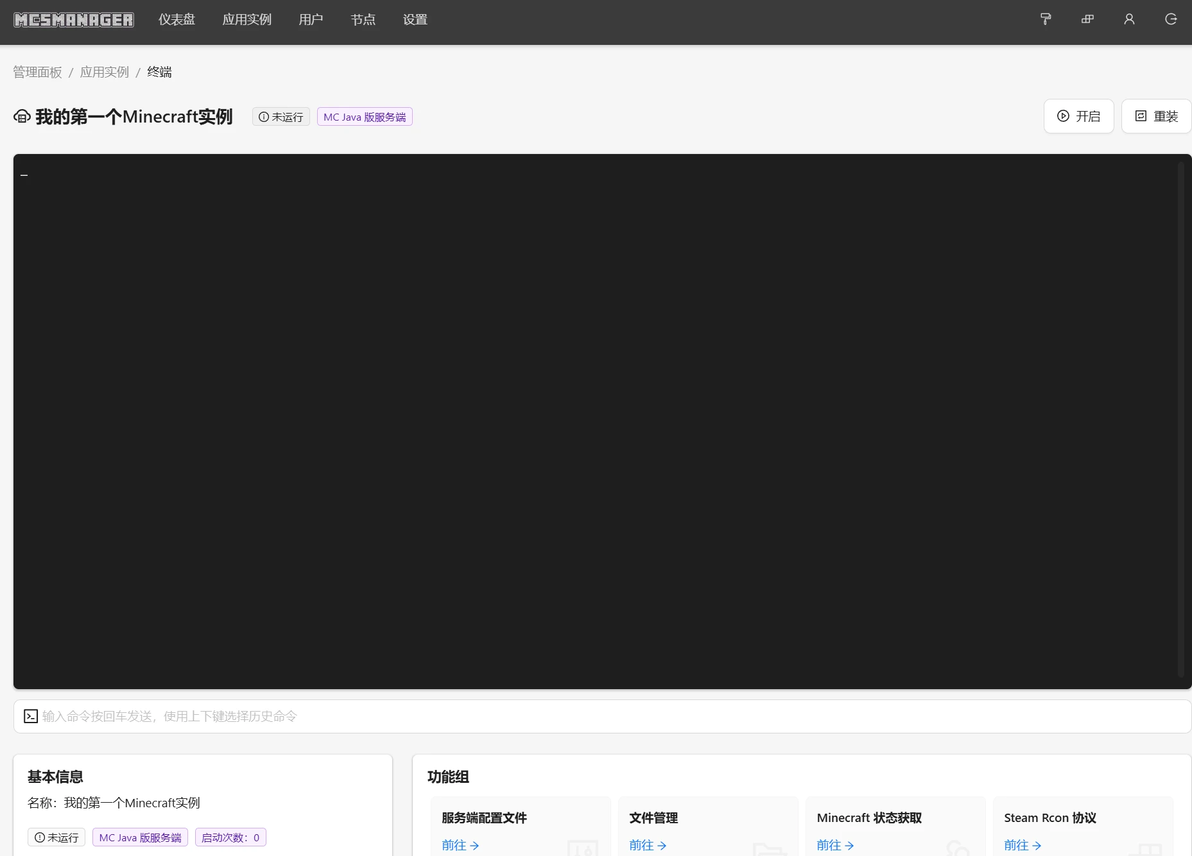Image resolution: width=1192 pixels, height=856 pixels.
Task: Open the 应用实例 menu item
Action: [x=246, y=20]
